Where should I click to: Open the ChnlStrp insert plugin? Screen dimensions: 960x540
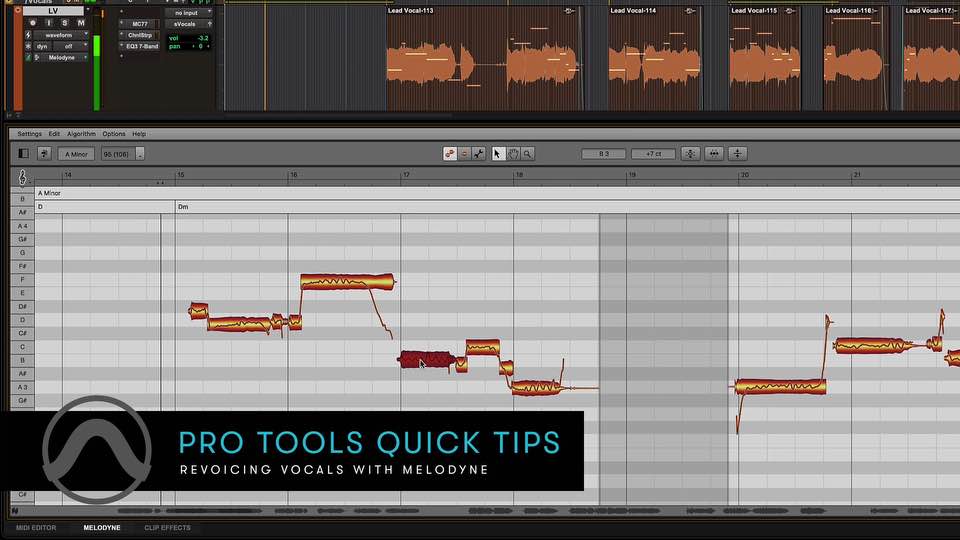tap(140, 35)
